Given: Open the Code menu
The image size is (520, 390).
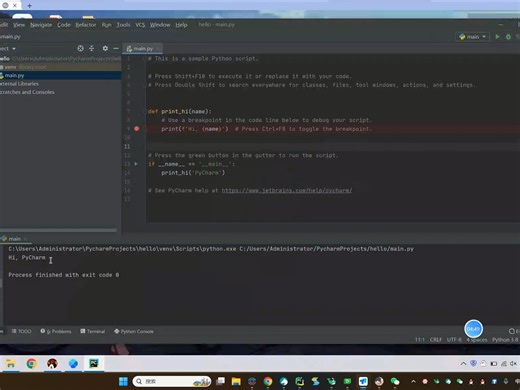Looking at the screenshot, I should pyautogui.click(x=64, y=25).
